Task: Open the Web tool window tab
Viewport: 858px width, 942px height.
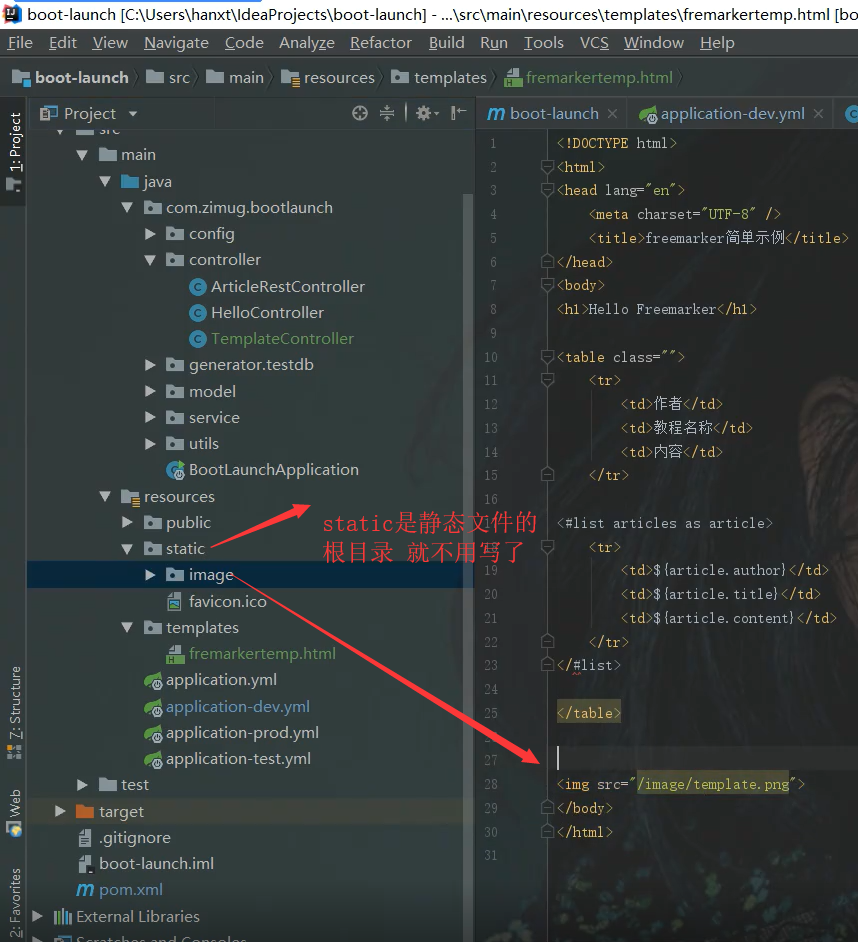Action: point(14,813)
